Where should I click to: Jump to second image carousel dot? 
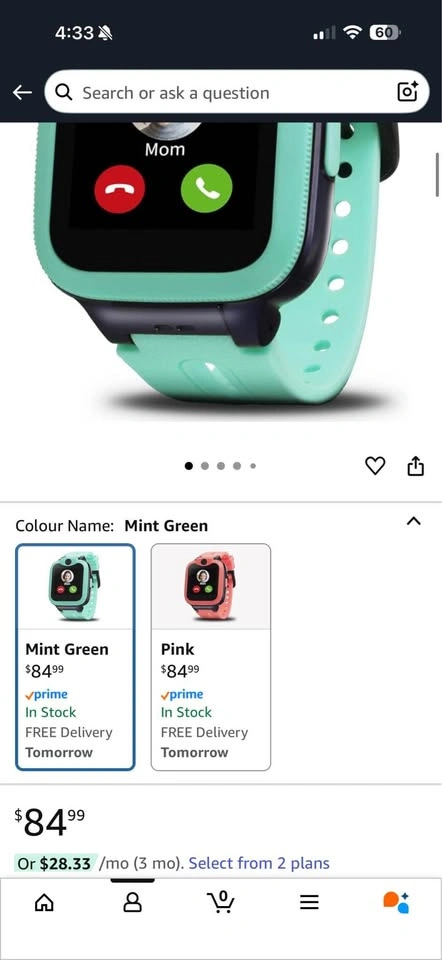(205, 466)
